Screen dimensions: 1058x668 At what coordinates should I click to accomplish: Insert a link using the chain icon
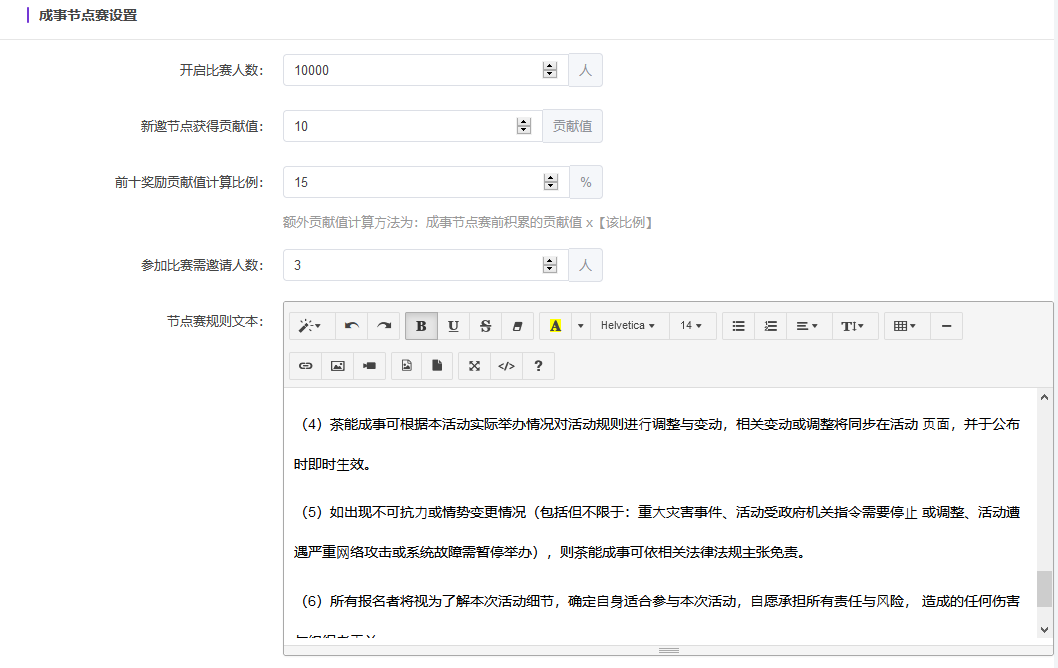pos(306,366)
